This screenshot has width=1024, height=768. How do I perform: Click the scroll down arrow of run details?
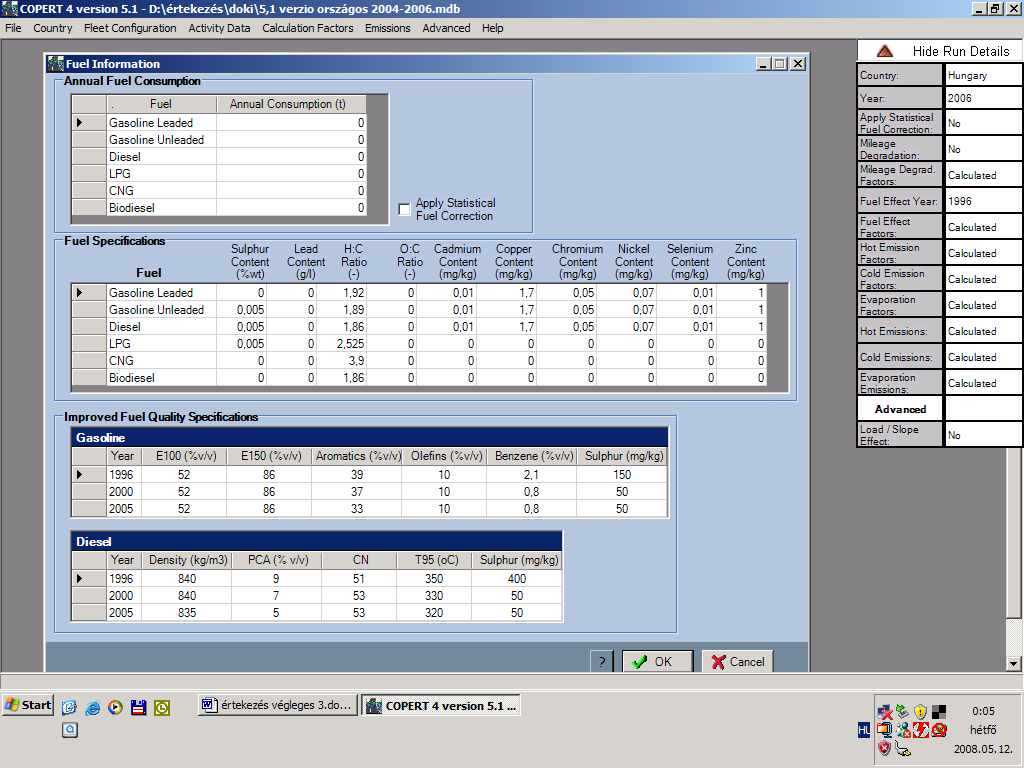1014,663
